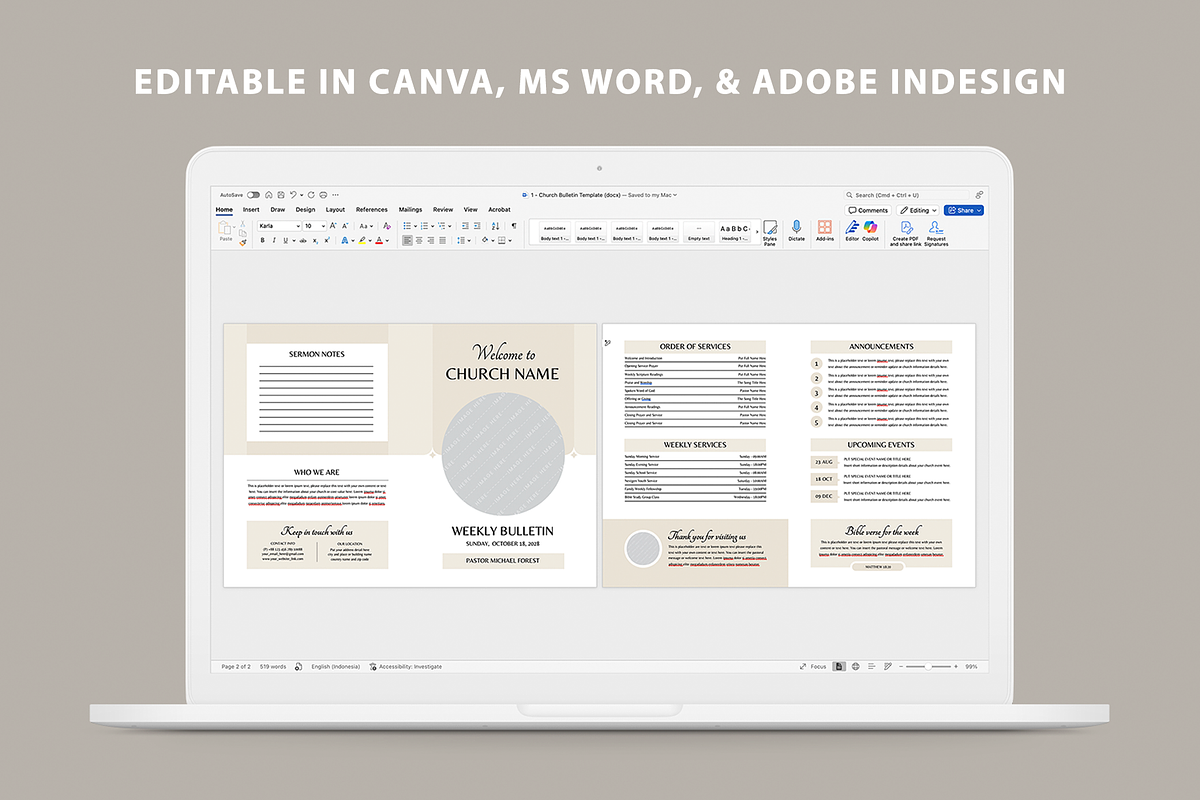
Task: Click the Paste button
Action: [226, 231]
